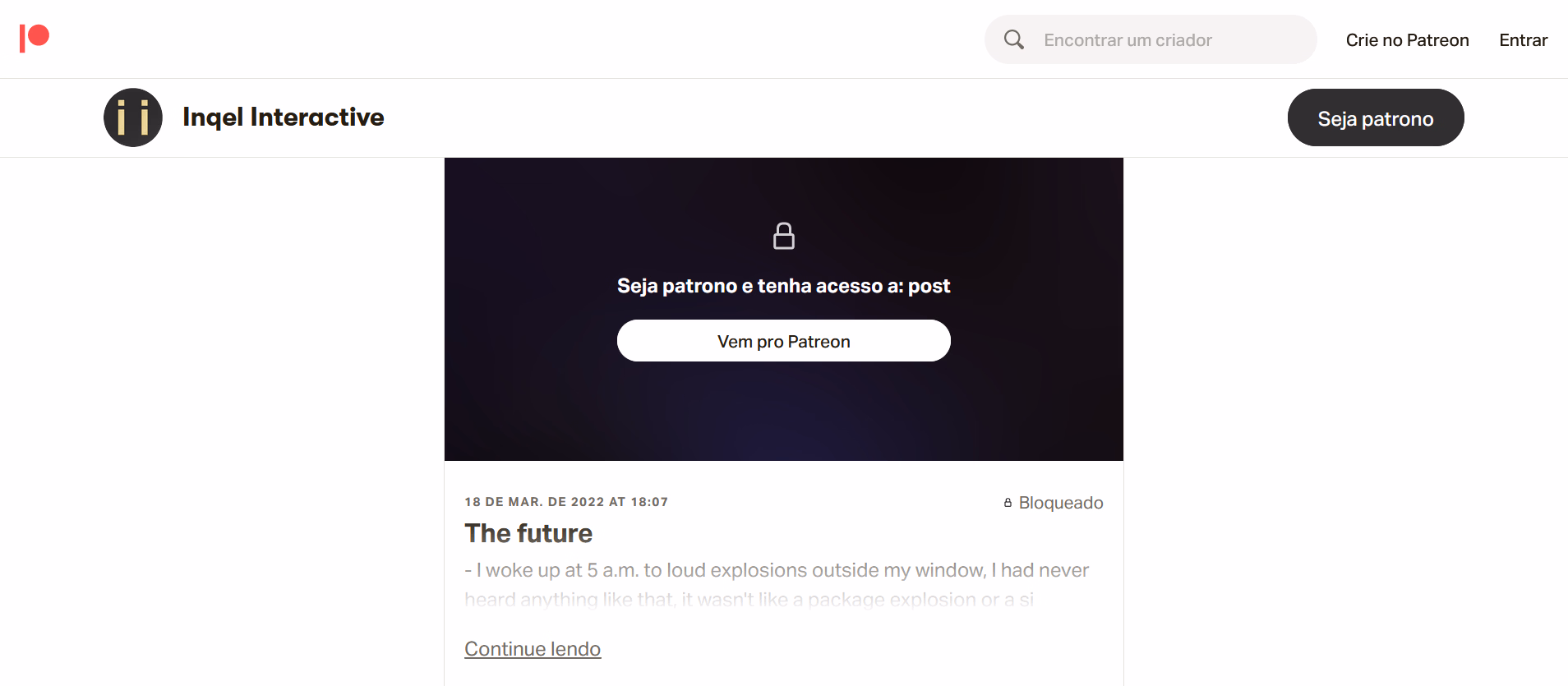Image resolution: width=1568 pixels, height=686 pixels.
Task: Focus the 'Encontrar um criador' search field
Action: (1167, 40)
